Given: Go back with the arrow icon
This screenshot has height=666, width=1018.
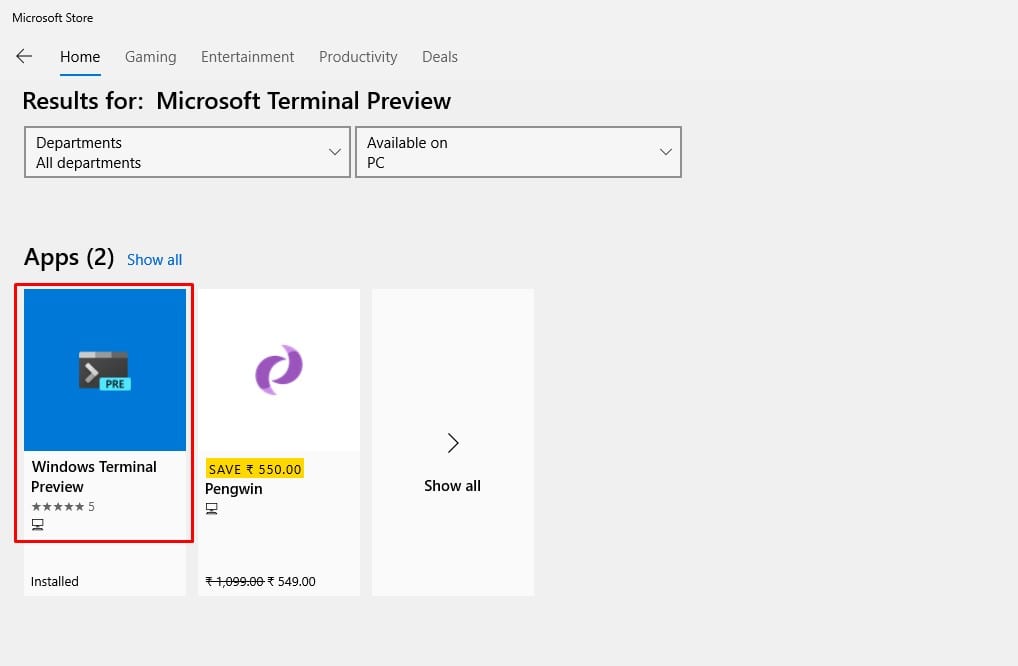Looking at the screenshot, I should pos(24,56).
